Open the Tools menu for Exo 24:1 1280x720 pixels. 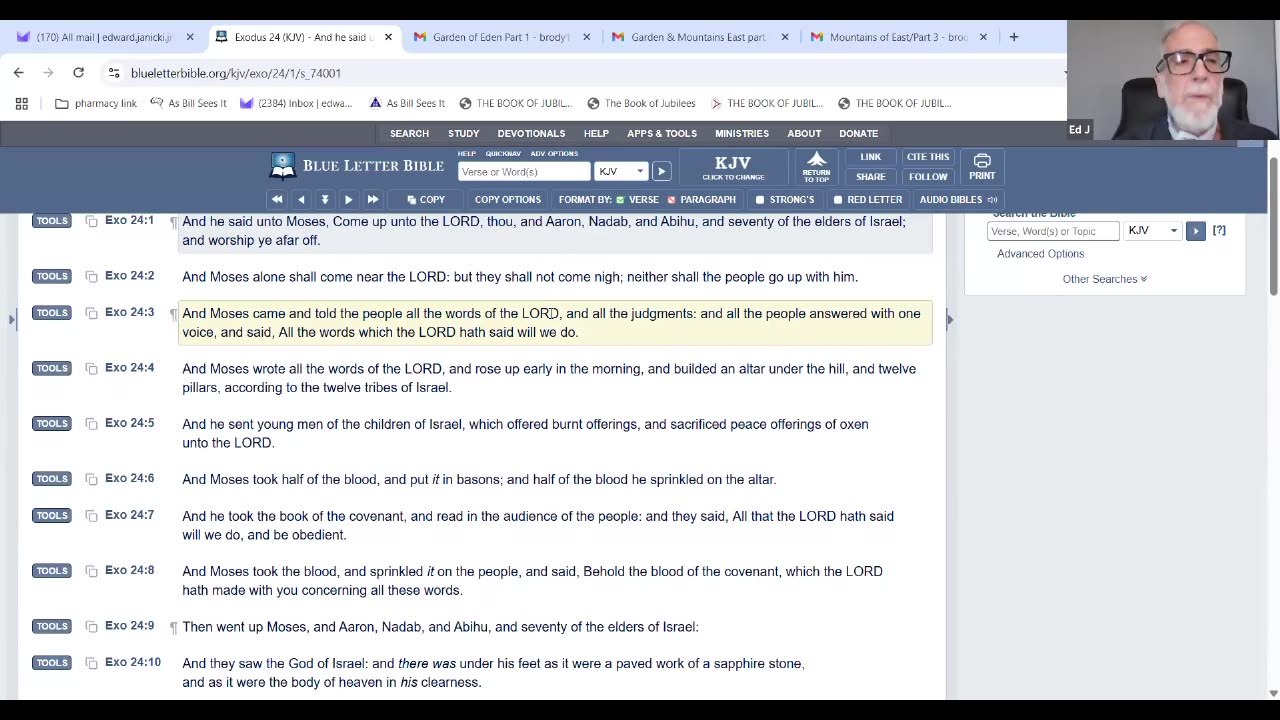pyautogui.click(x=51, y=221)
